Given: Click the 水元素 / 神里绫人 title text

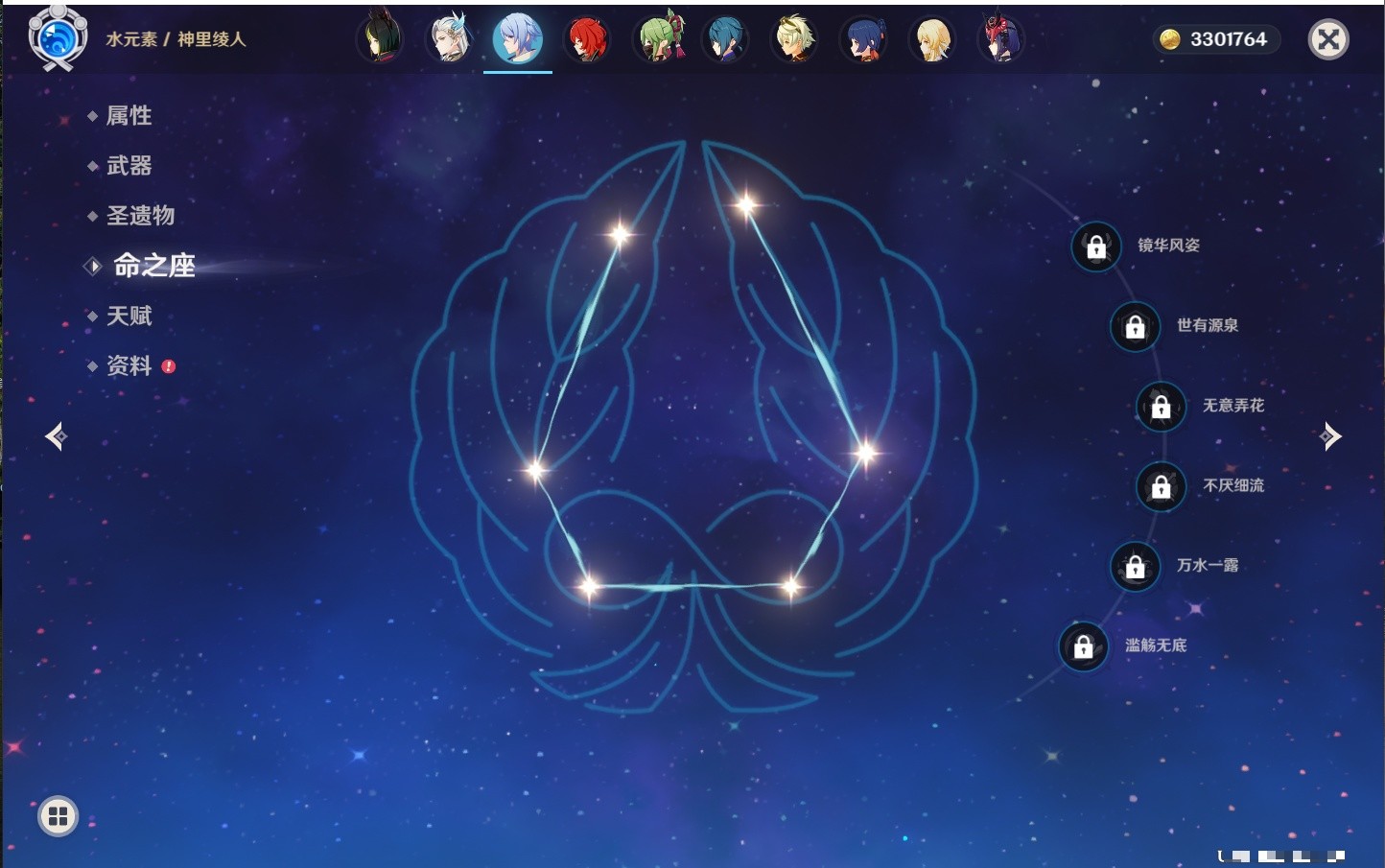Looking at the screenshot, I should pos(176,39).
